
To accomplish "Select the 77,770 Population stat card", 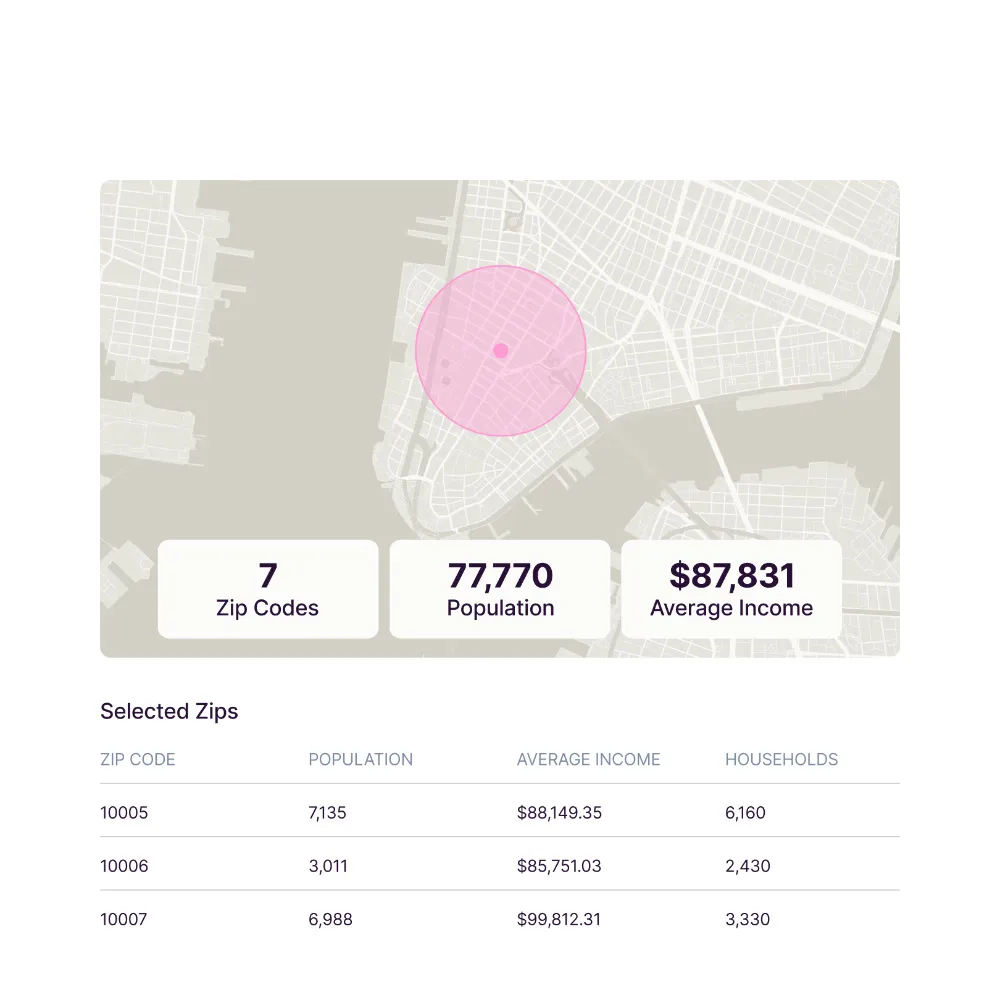I will click(500, 589).
